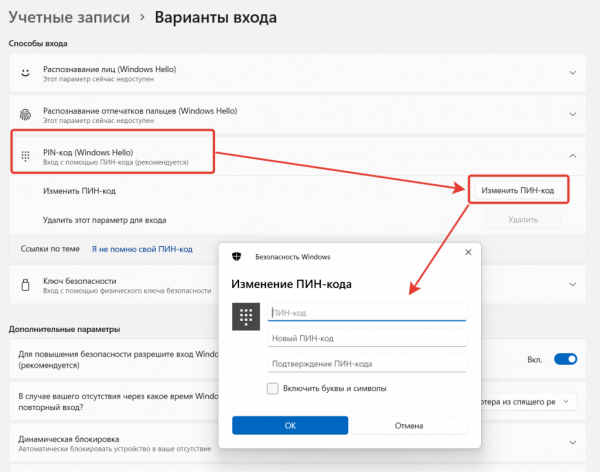Click the 'Ссылки по теме' label
The width and height of the screenshot is (600, 472).
tap(50, 249)
